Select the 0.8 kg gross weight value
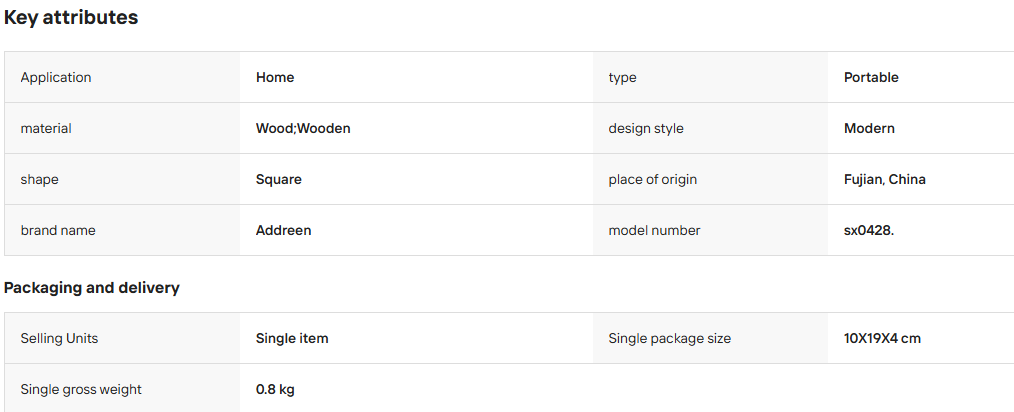 pyautogui.click(x=275, y=389)
